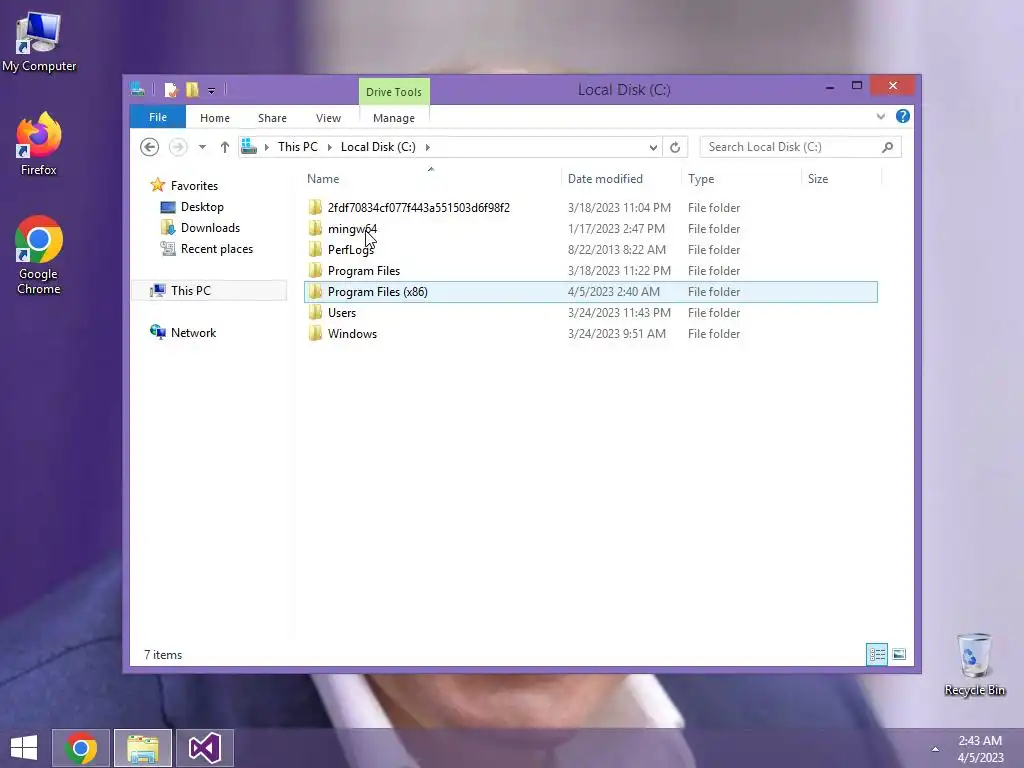Expand chevron before This PC breadcrumb
Viewport: 1024px width, 768px height.
click(x=266, y=148)
